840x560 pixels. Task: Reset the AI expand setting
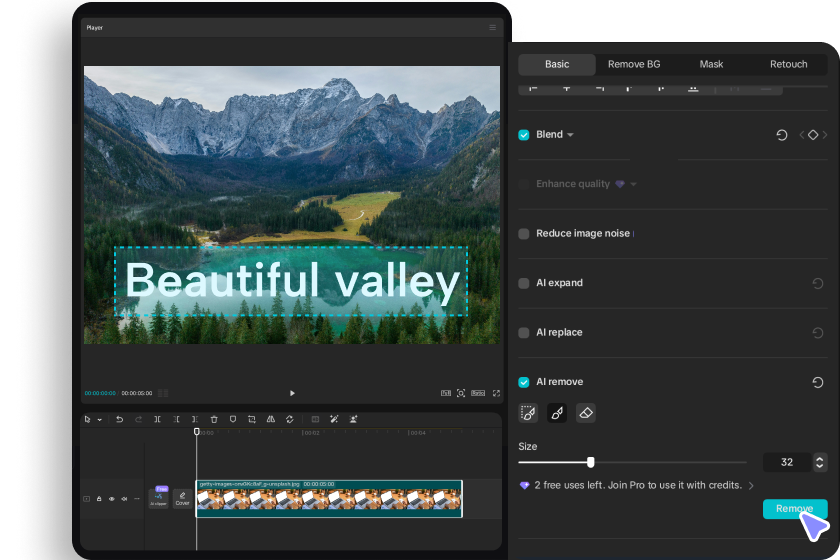point(818,283)
